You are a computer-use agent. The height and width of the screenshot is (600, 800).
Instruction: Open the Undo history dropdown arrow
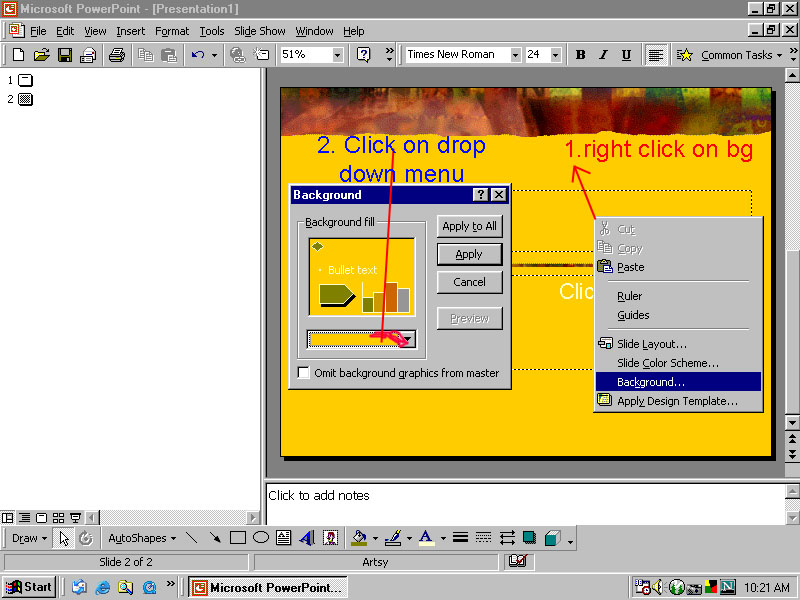[x=214, y=55]
